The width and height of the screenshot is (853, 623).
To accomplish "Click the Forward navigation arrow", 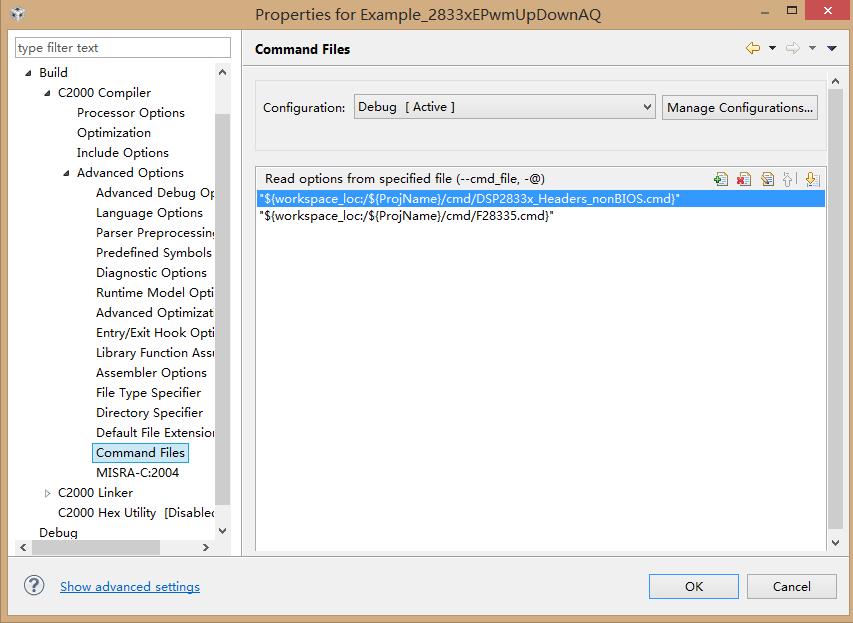I will [x=792, y=48].
